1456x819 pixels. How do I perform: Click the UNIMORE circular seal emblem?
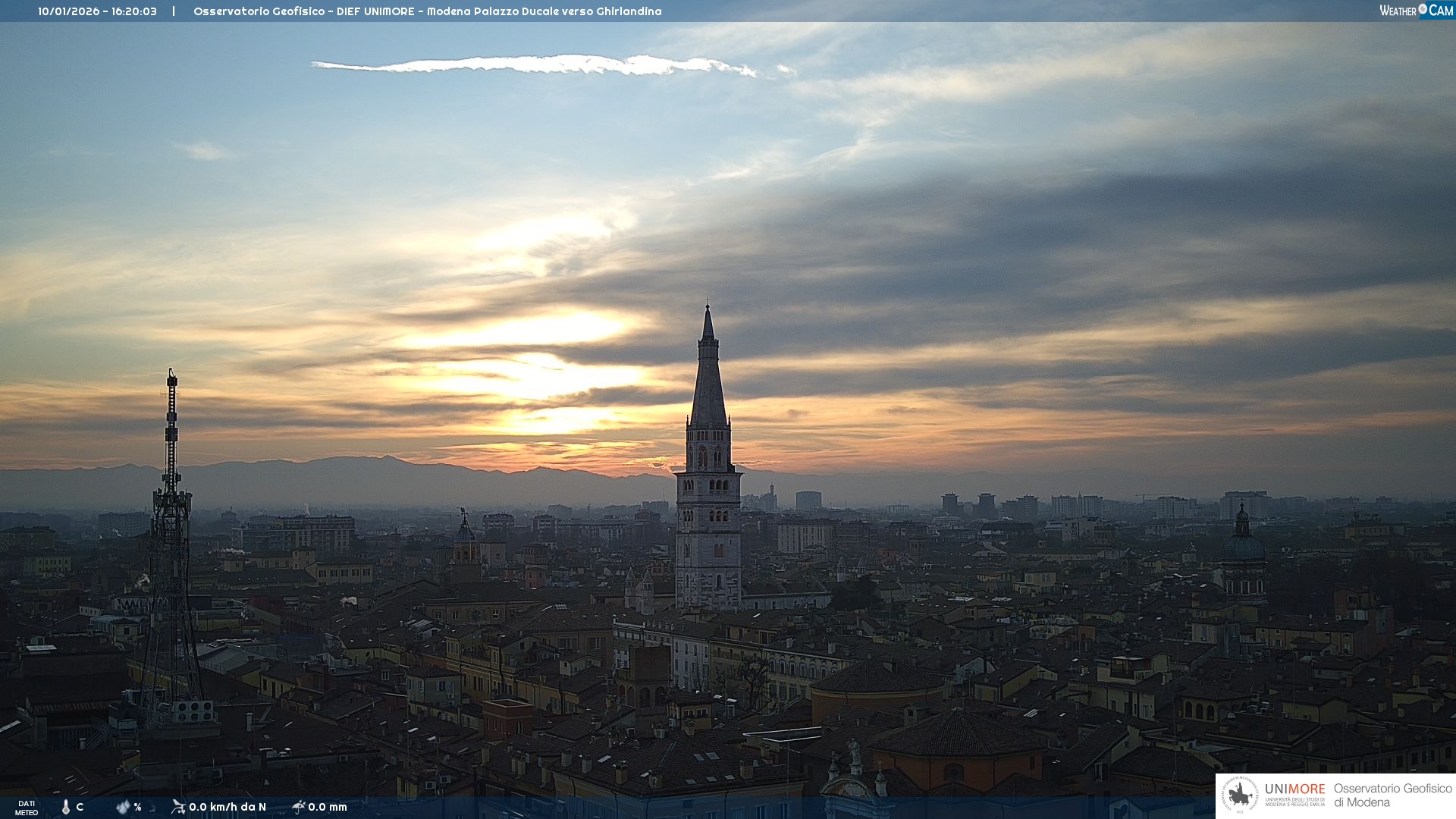[x=1240, y=795]
